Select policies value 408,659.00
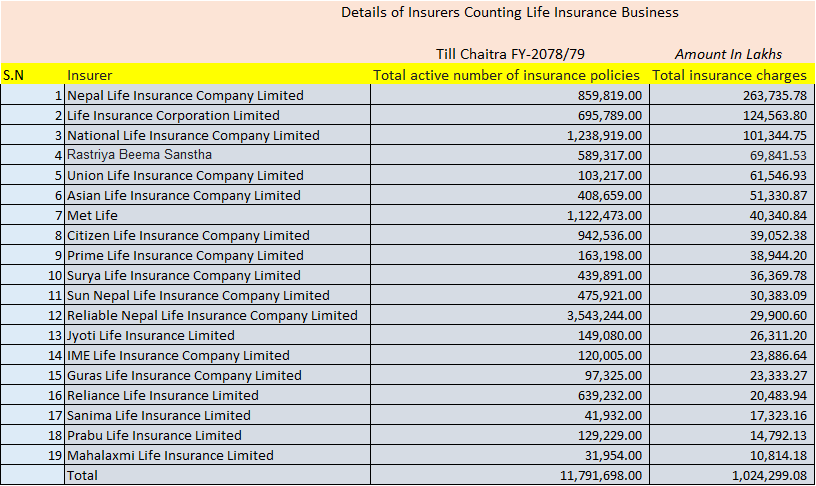816x486 pixels. 610,196
